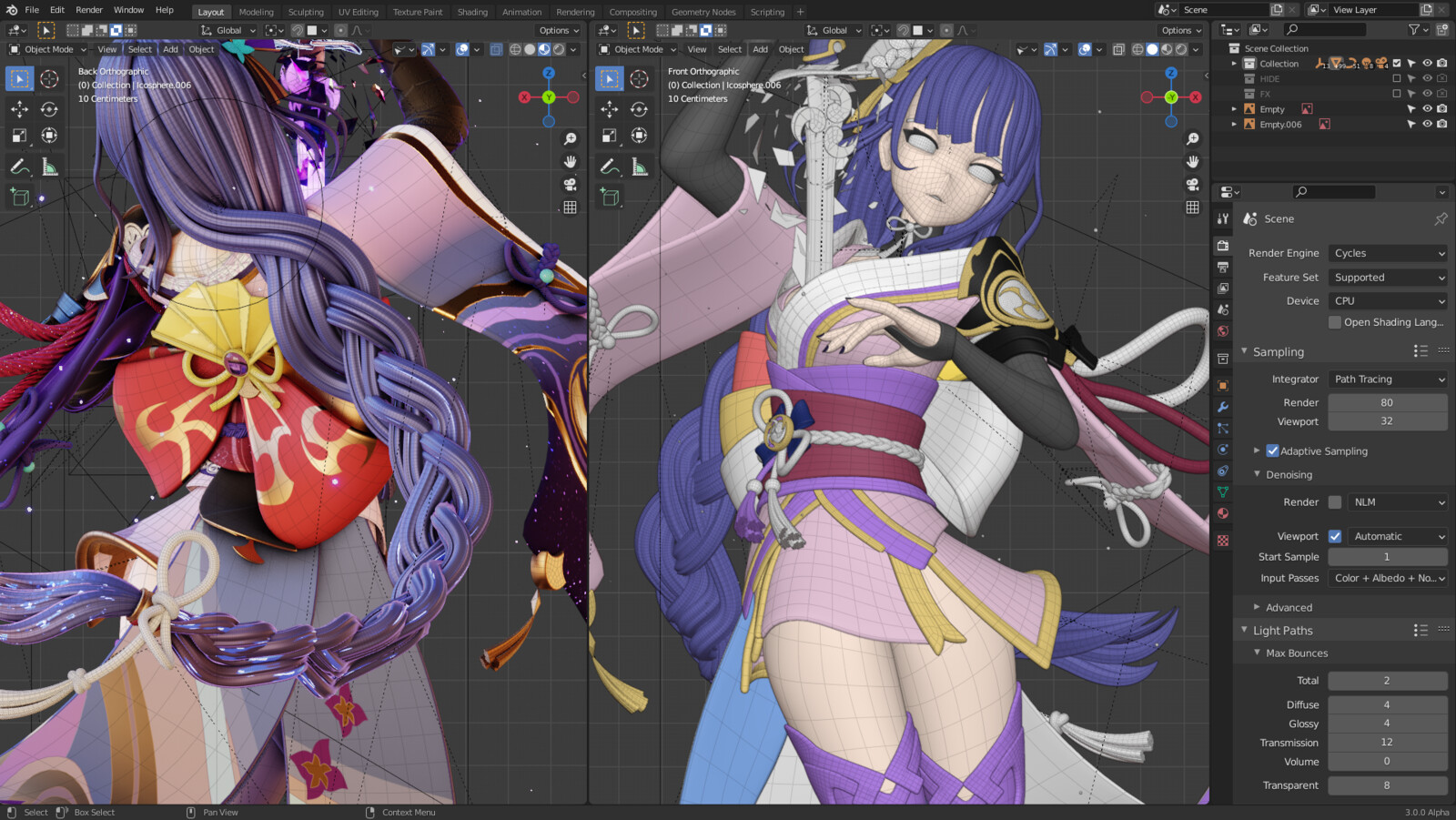Screen dimensions: 1456x820
Task: Select Add Cube tool in left viewport
Action: pos(19,196)
